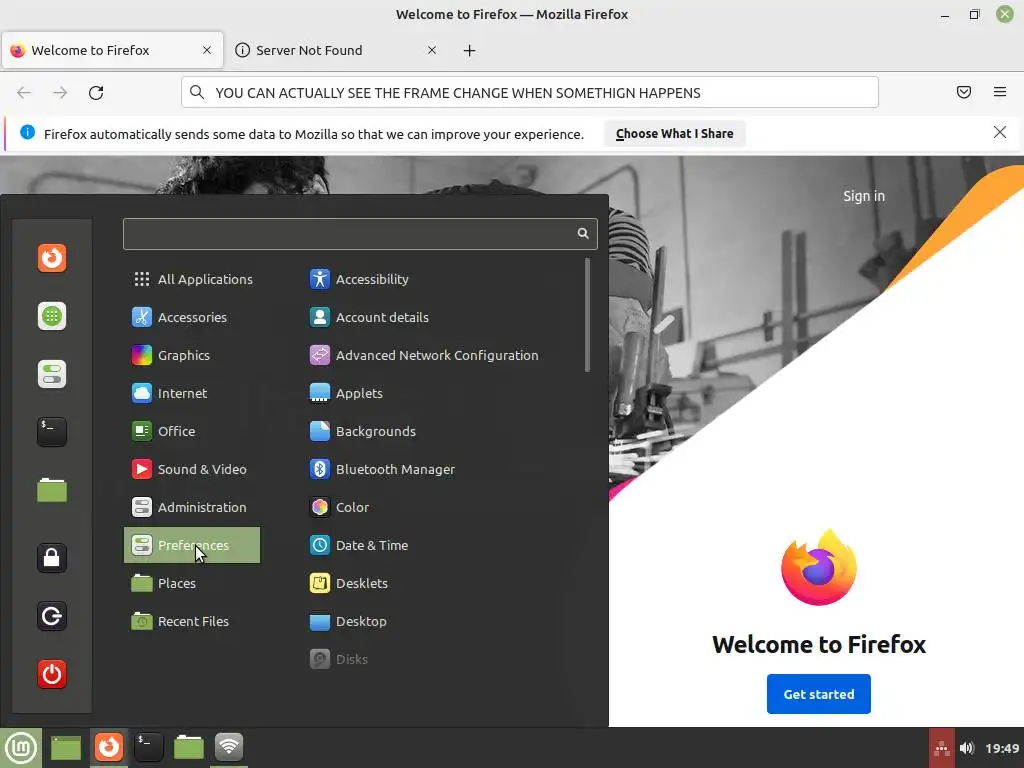The height and width of the screenshot is (768, 1024).
Task: Open Terminal from the taskbar
Action: point(149,748)
